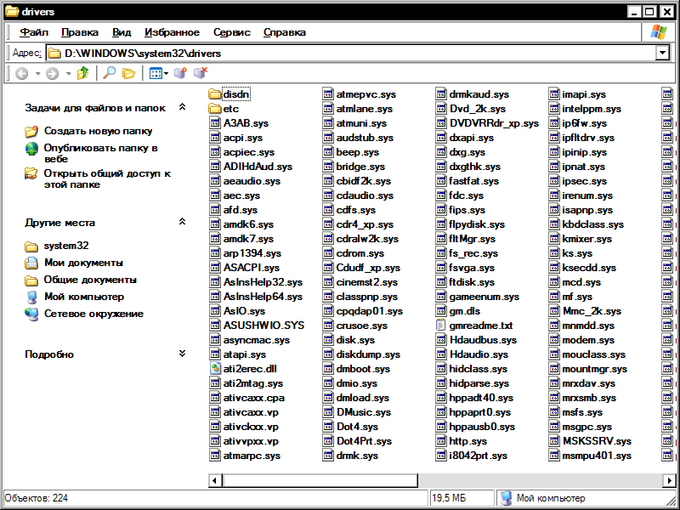Click the atmepvc.sys file icon
The height and width of the screenshot is (510, 680).
(328, 94)
